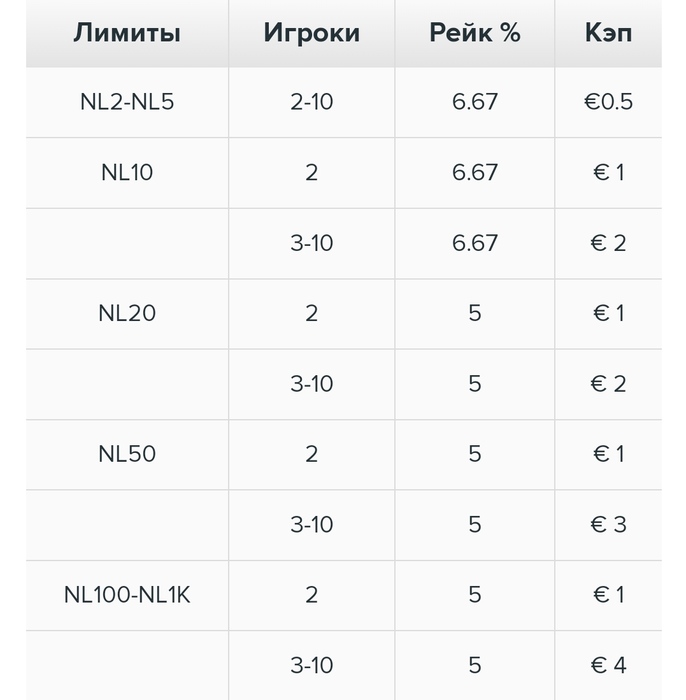Image resolution: width=686 pixels, height=700 pixels.
Task: Click the rake value 5 in NL50 row
Action: point(474,454)
